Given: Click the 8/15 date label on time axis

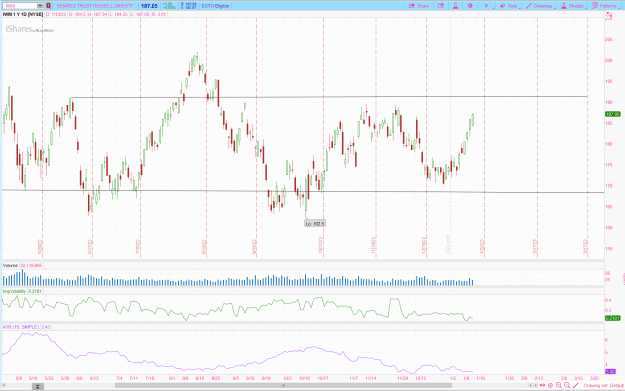Looking at the screenshot, I should 200,378.
